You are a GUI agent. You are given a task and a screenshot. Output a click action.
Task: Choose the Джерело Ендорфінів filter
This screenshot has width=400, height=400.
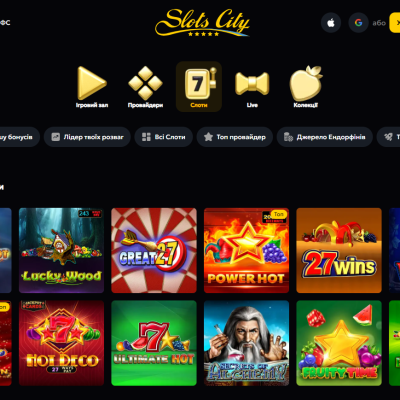pyautogui.click(x=325, y=137)
